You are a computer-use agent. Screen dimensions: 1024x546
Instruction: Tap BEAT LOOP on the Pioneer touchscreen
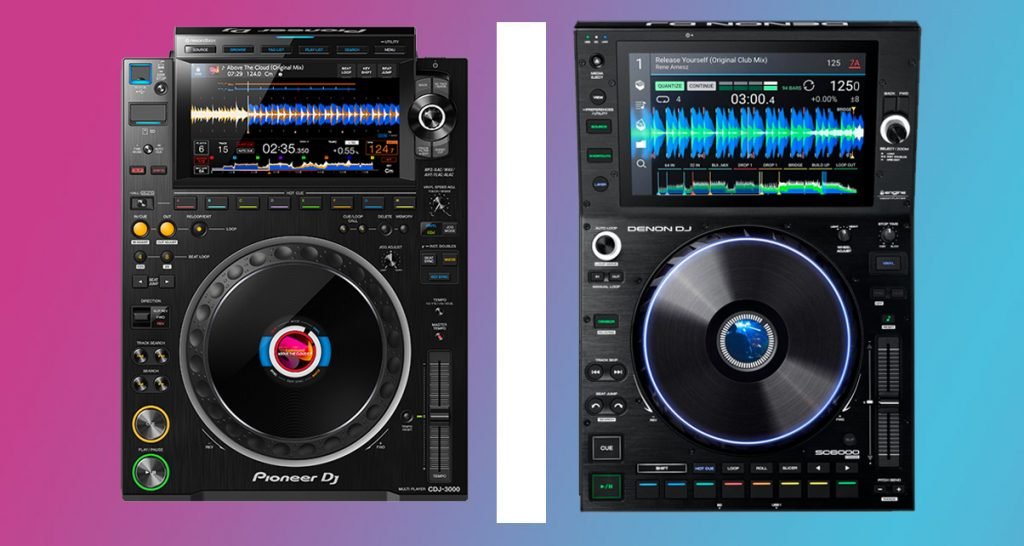(x=347, y=71)
